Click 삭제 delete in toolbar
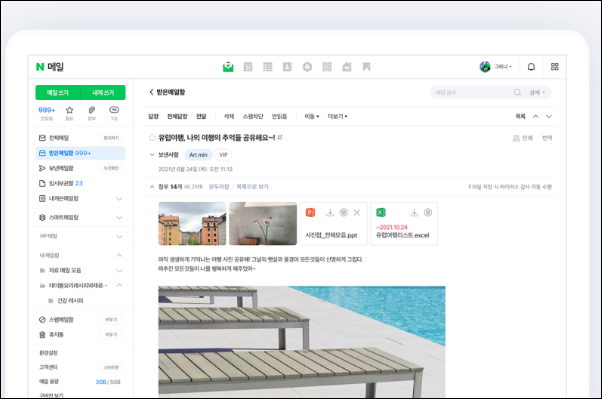Viewport: 602px width, 399px height. coord(229,116)
